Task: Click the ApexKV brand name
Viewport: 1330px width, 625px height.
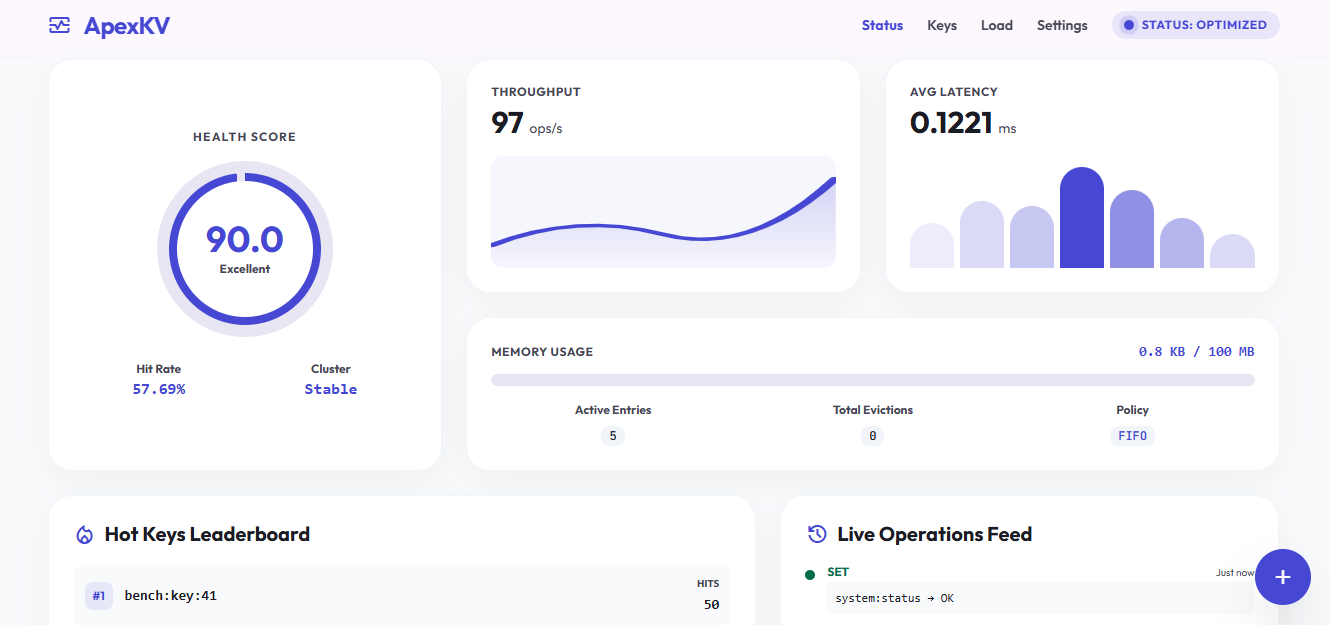Action: pyautogui.click(x=127, y=26)
